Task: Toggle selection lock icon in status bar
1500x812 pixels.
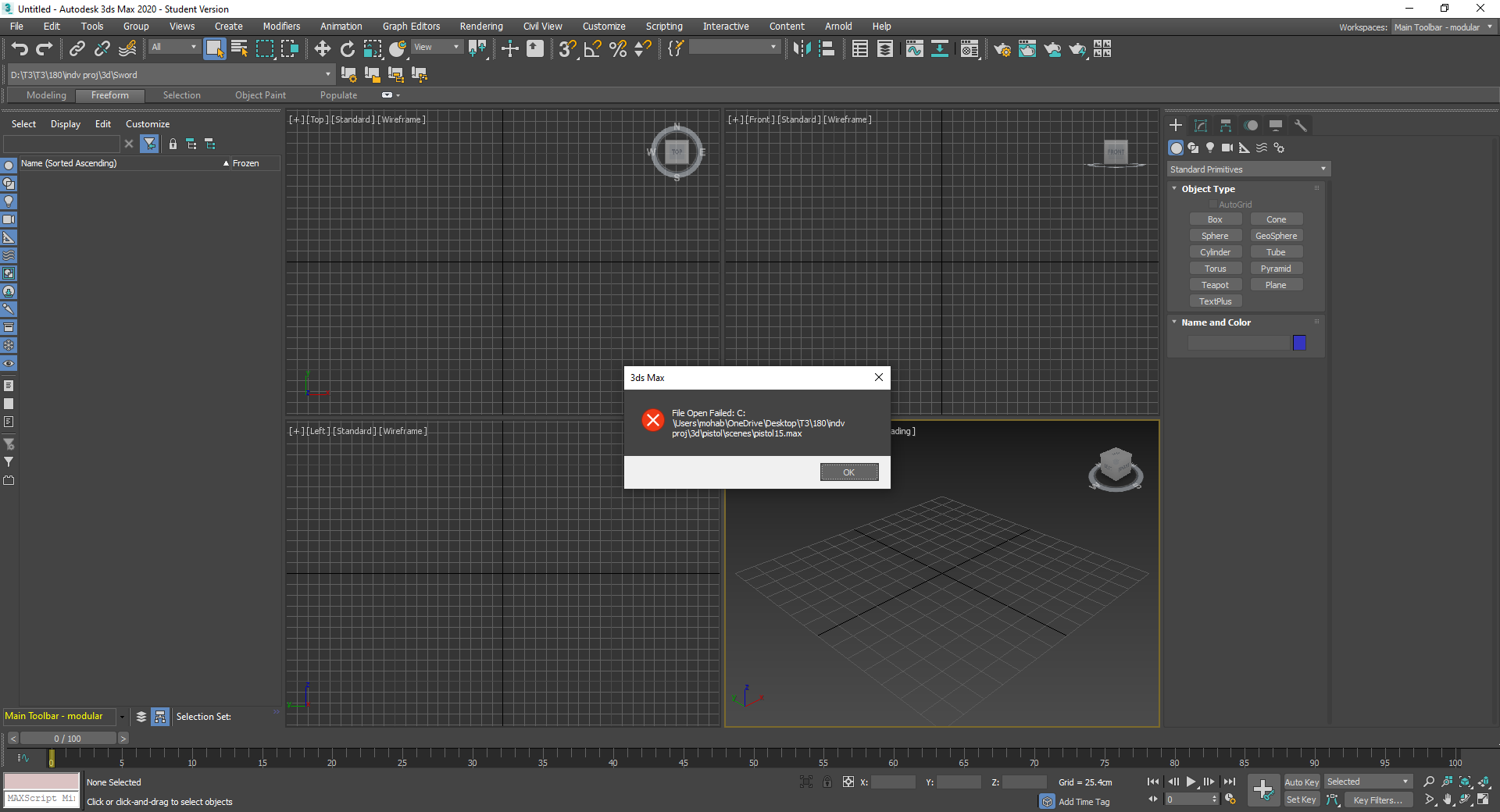Action: click(x=827, y=782)
